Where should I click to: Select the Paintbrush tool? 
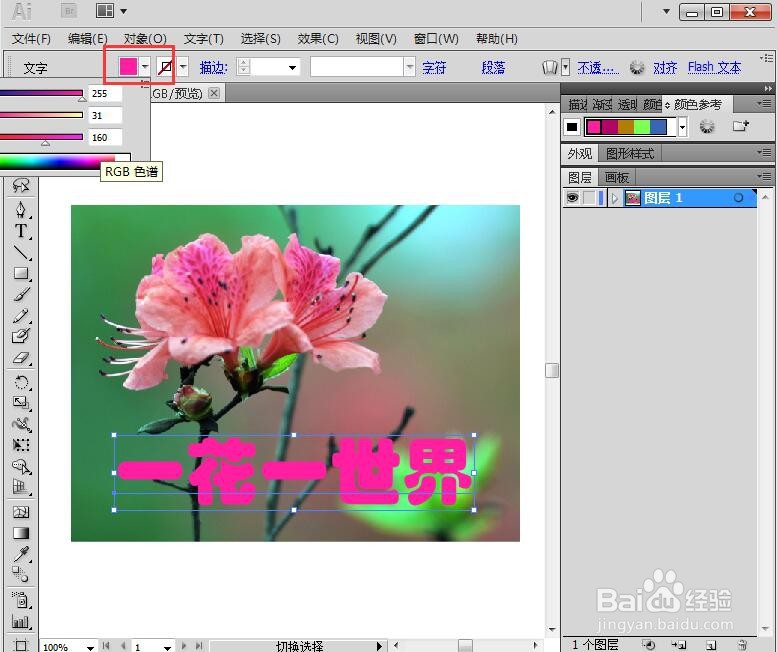21,294
